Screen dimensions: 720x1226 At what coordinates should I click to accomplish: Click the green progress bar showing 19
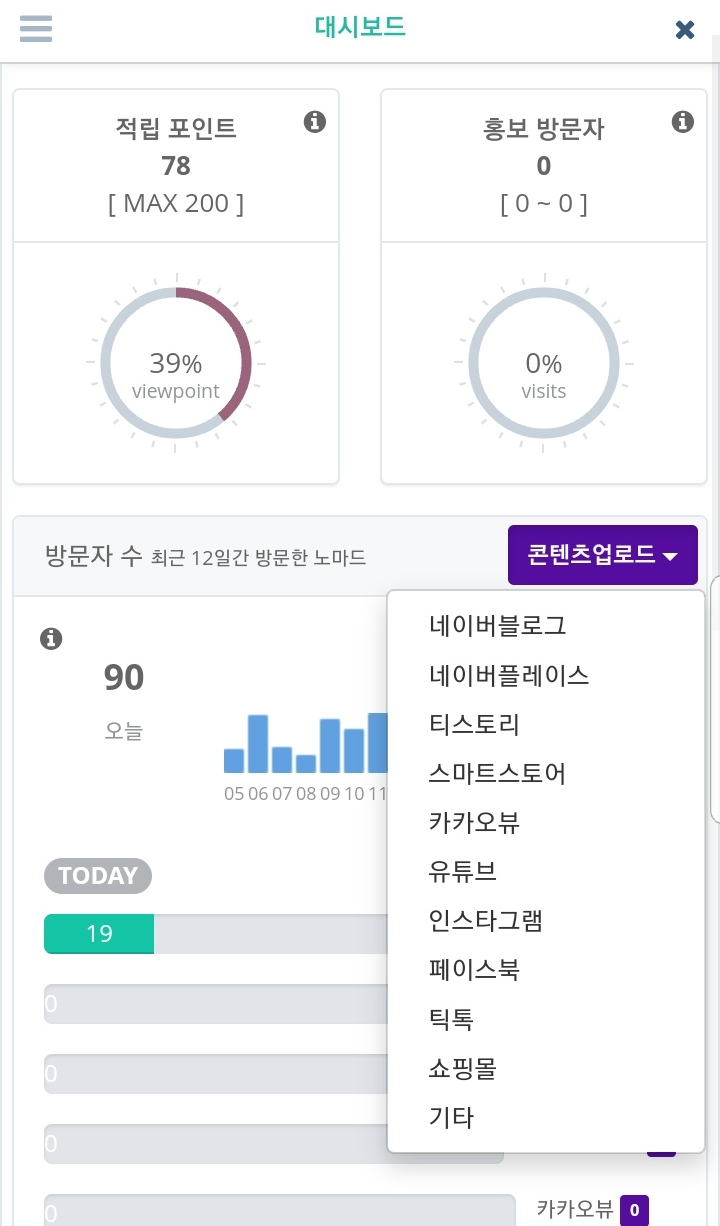[98, 933]
